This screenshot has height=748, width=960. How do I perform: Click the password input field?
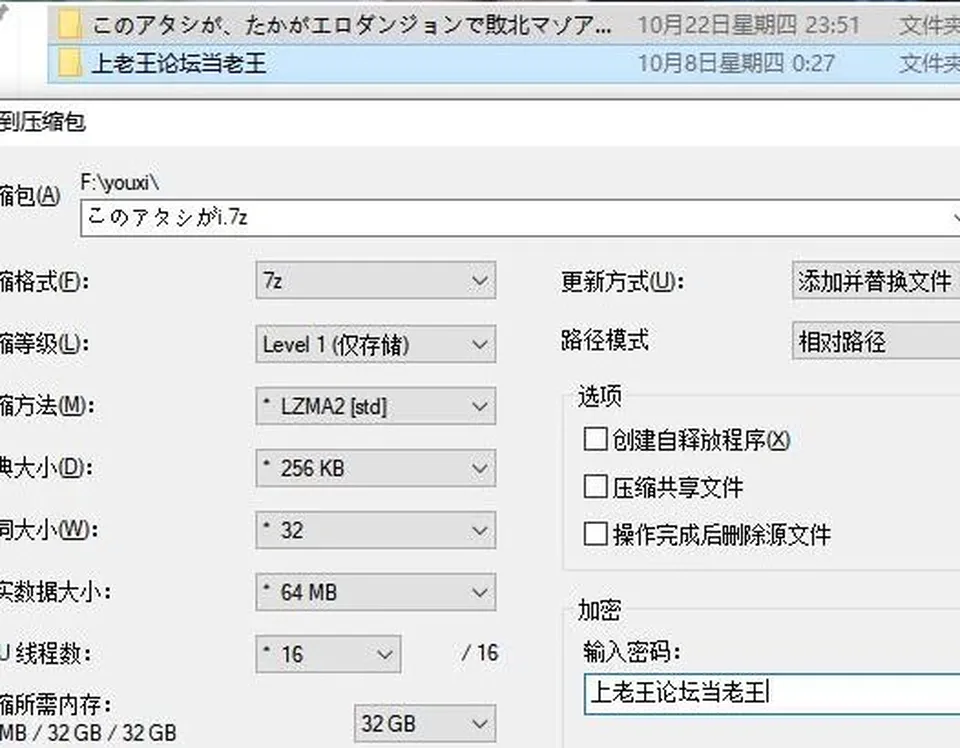772,694
